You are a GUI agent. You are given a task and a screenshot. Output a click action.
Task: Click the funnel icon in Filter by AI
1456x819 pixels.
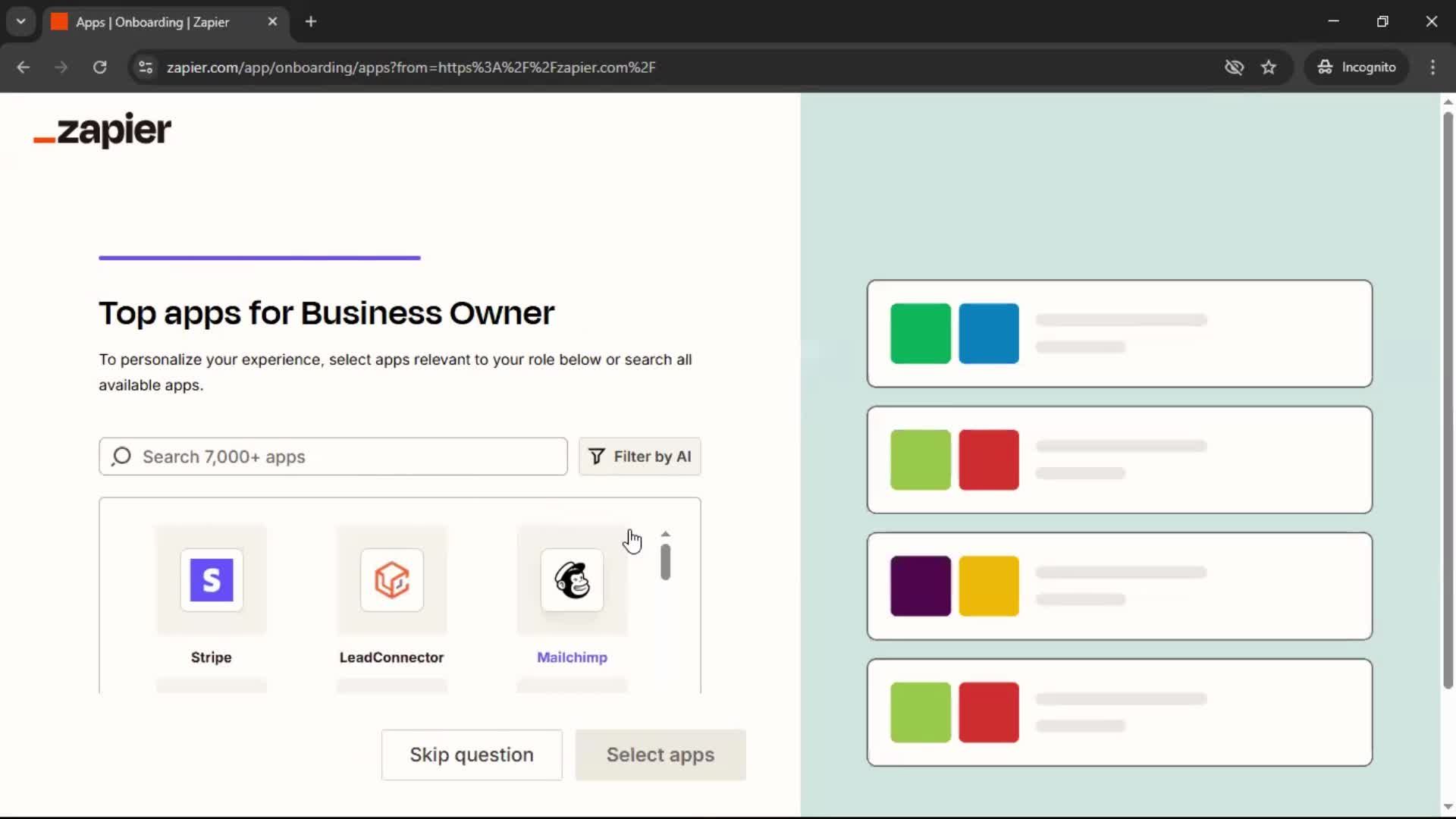tap(597, 457)
